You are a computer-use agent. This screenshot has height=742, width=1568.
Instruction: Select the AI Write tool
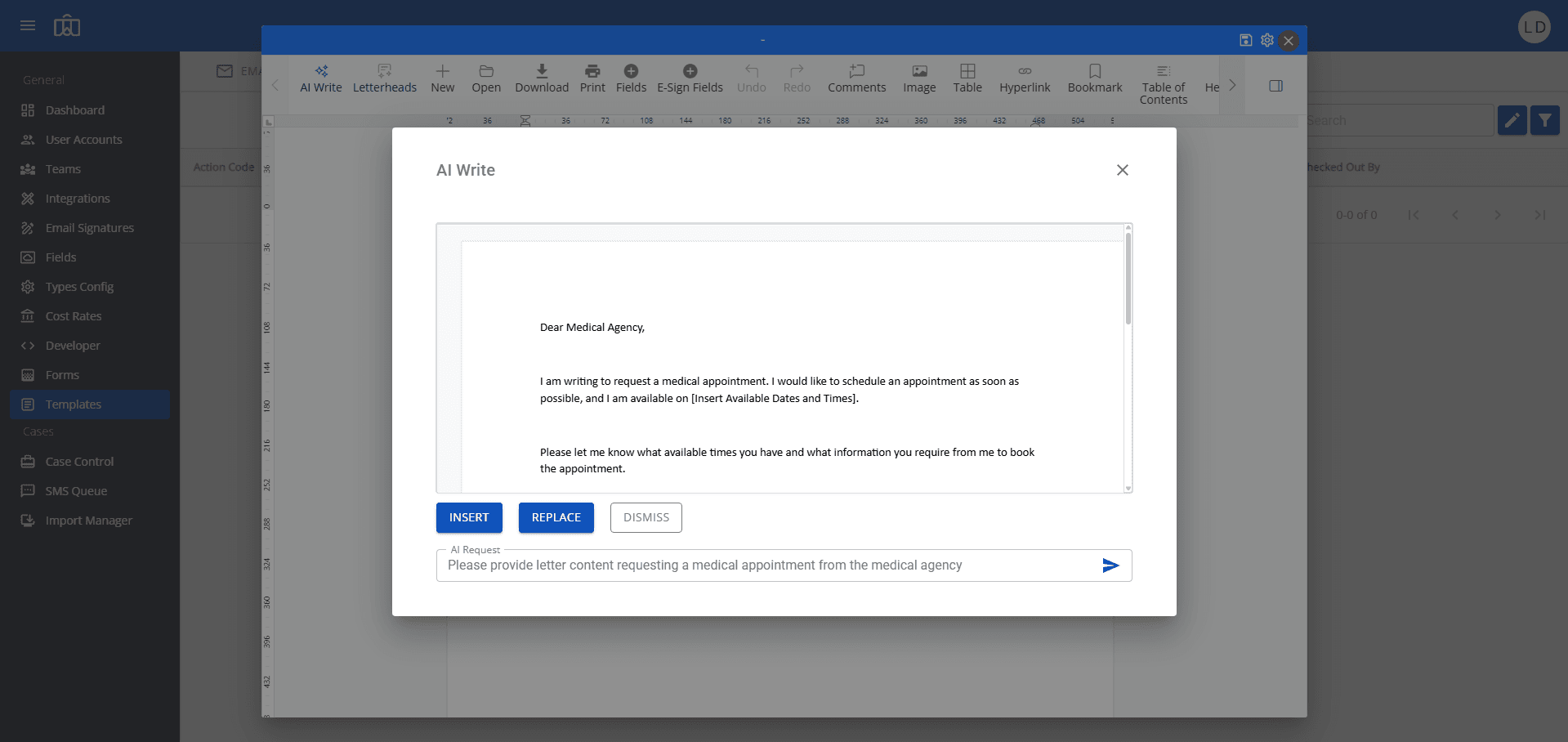click(x=320, y=78)
